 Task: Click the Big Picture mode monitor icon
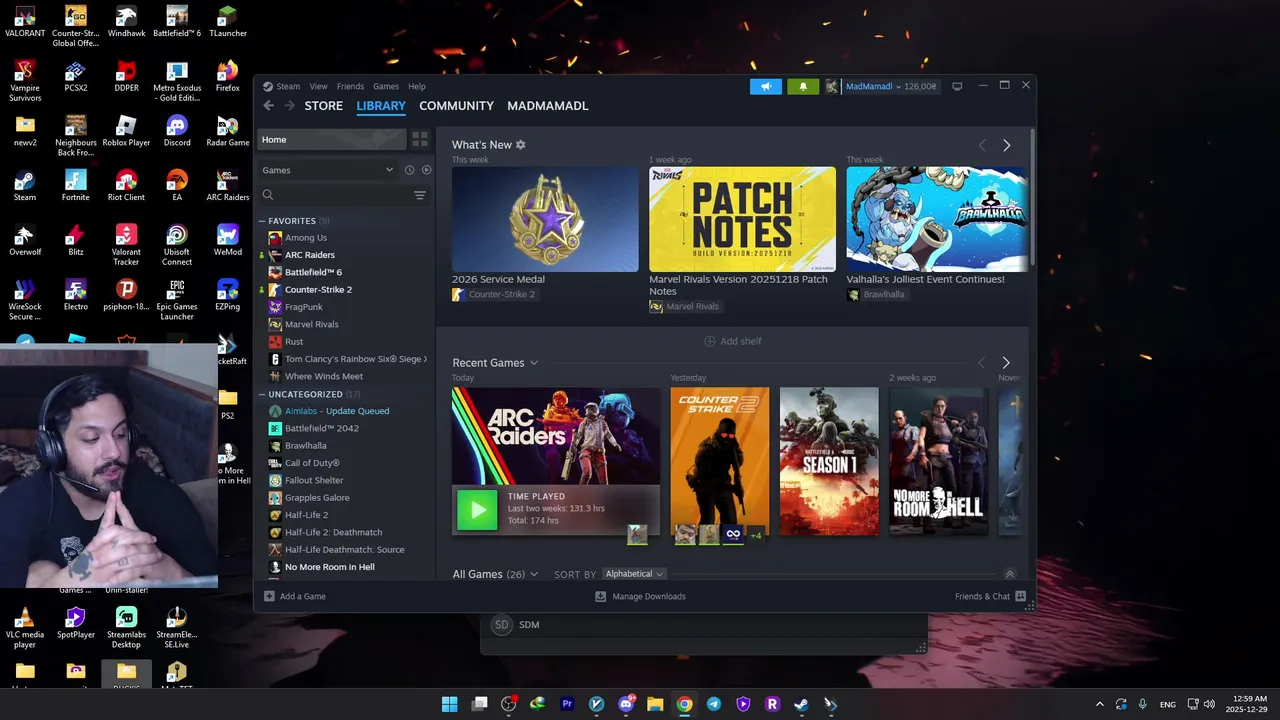point(957,86)
